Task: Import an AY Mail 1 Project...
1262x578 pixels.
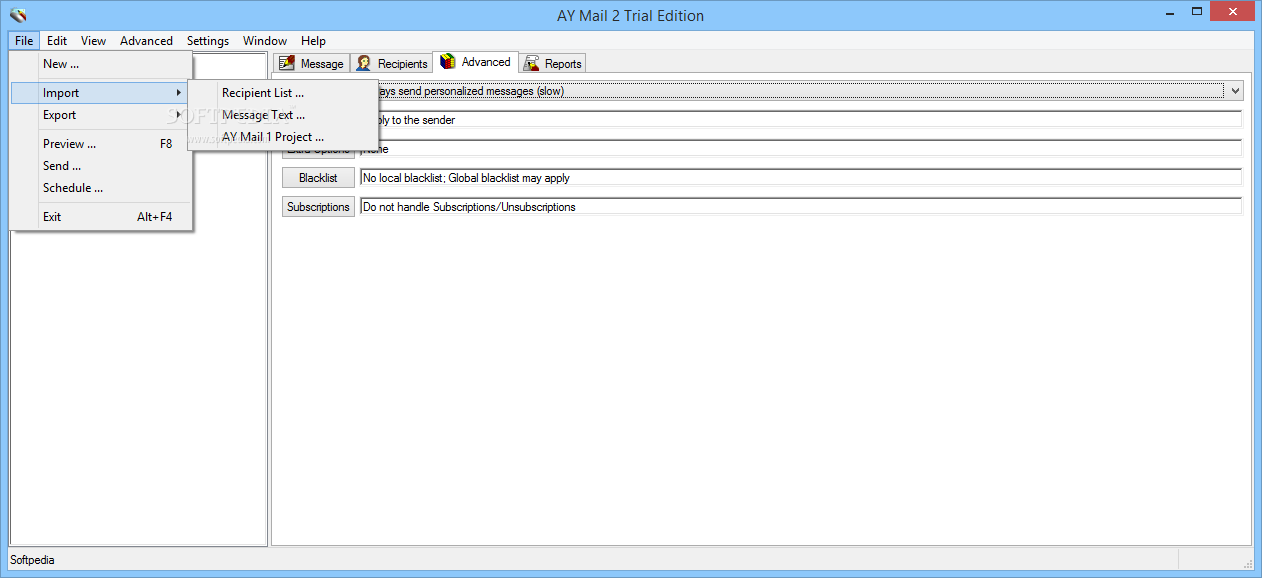Action: pos(283,137)
